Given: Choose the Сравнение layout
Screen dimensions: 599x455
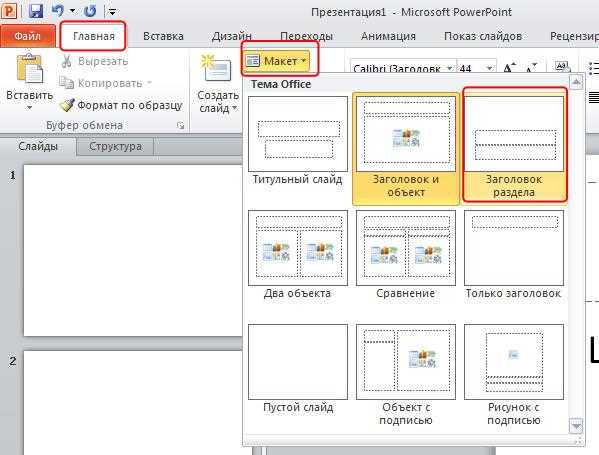Looking at the screenshot, I should (x=406, y=254).
